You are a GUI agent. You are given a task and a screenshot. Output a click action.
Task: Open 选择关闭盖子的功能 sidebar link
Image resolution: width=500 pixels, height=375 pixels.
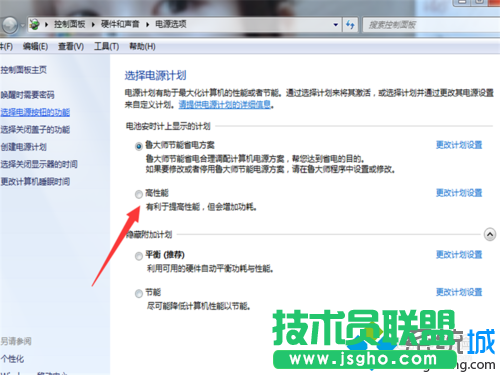35,130
